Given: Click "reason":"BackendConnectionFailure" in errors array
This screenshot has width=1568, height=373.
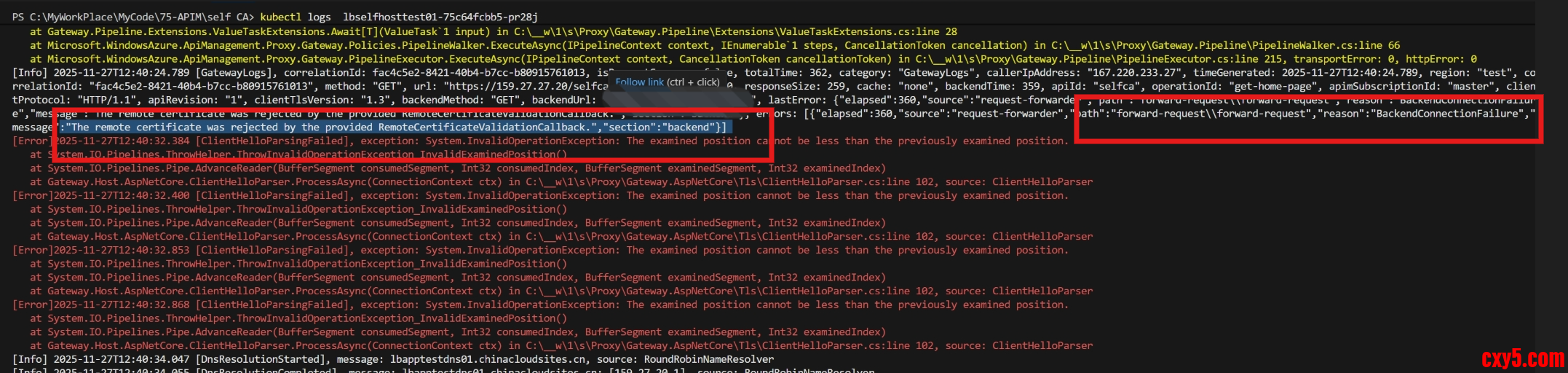Looking at the screenshot, I should tap(1422, 114).
